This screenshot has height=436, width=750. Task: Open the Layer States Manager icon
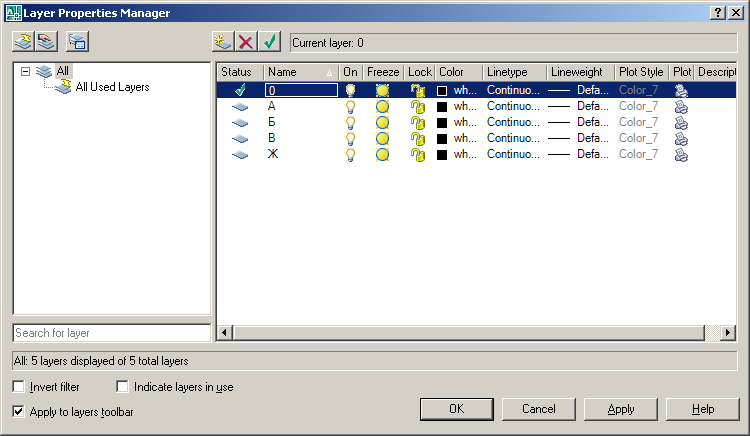pyautogui.click(x=77, y=42)
